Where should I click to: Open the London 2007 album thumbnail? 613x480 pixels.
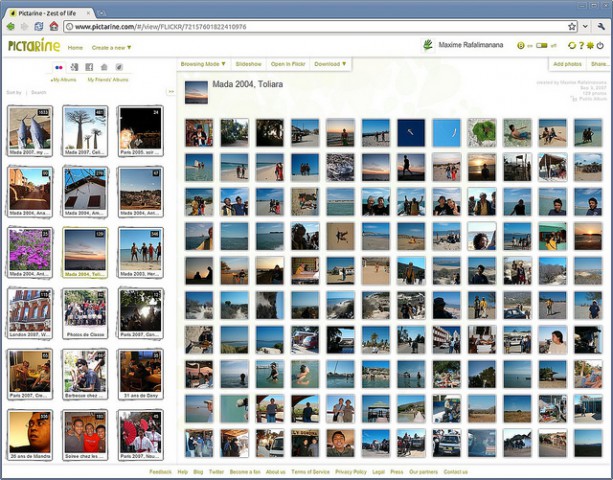coord(30,312)
